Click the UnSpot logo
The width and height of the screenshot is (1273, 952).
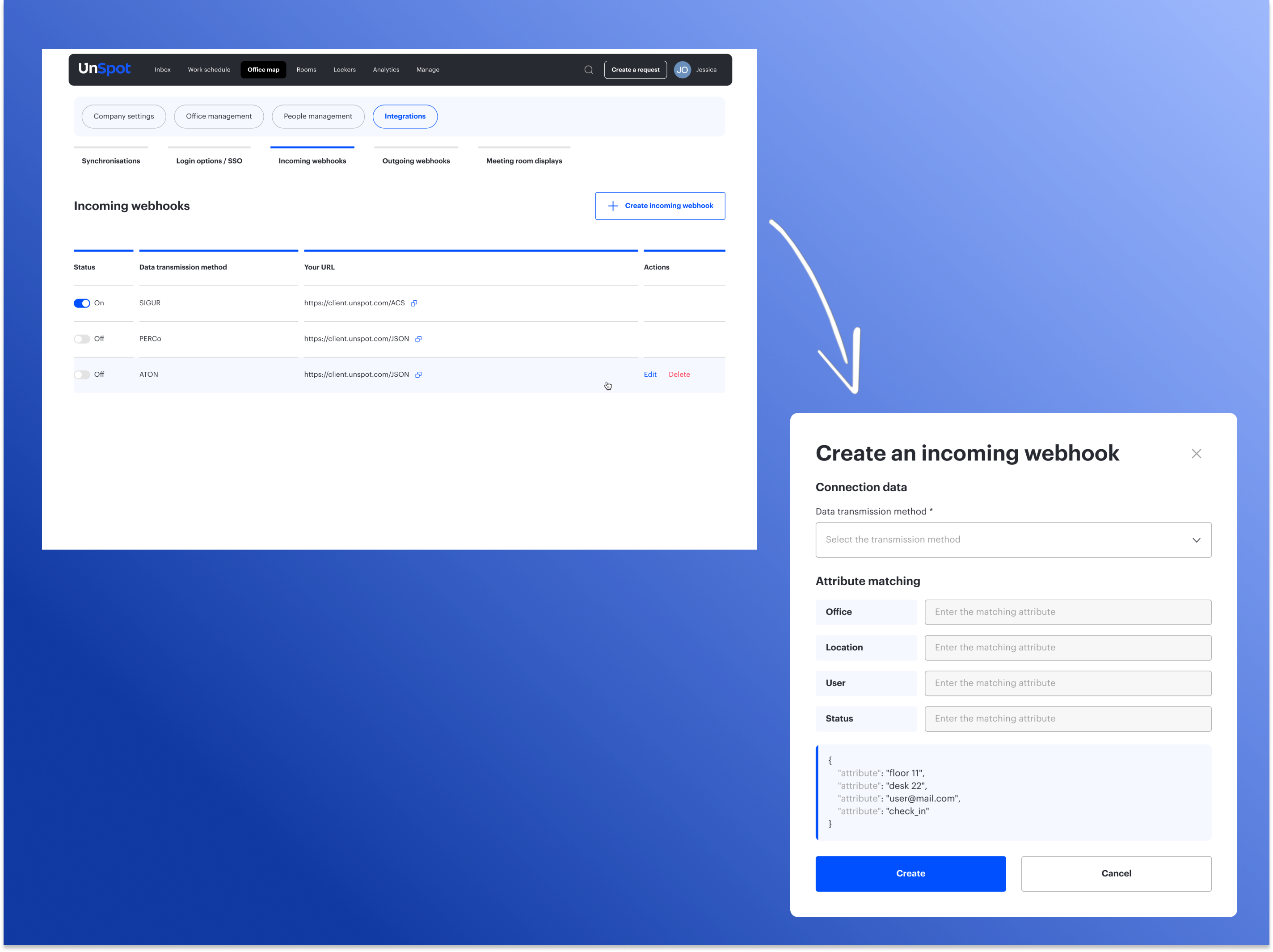coord(104,69)
